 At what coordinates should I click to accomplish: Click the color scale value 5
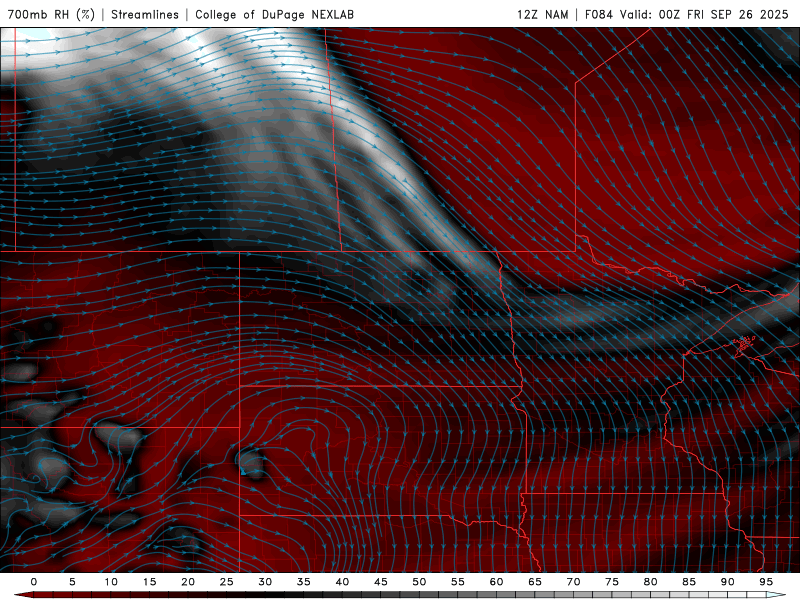coord(72,582)
